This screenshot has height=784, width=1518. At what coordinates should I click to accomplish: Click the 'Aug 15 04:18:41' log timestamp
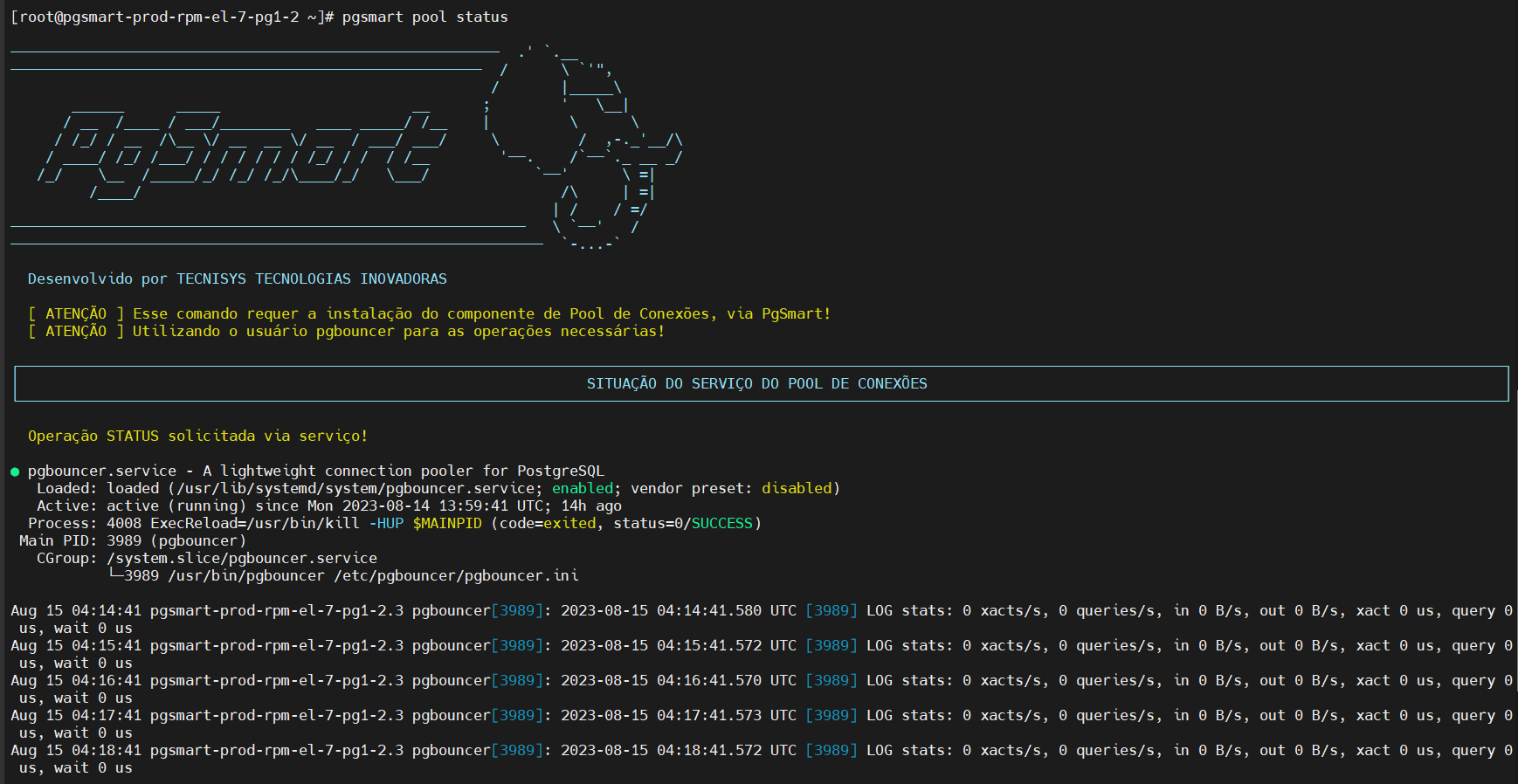(76, 750)
